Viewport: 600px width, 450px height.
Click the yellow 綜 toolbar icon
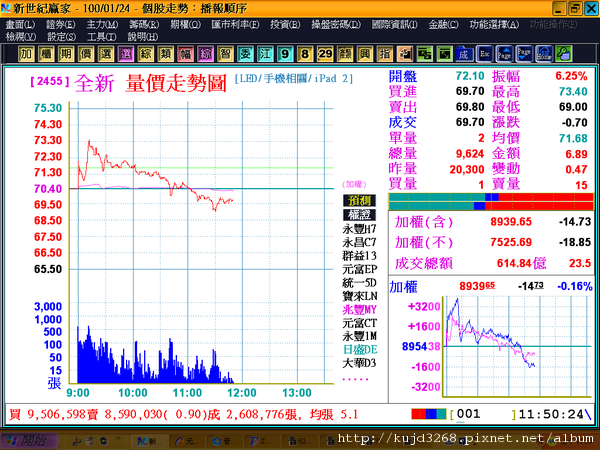145,54
